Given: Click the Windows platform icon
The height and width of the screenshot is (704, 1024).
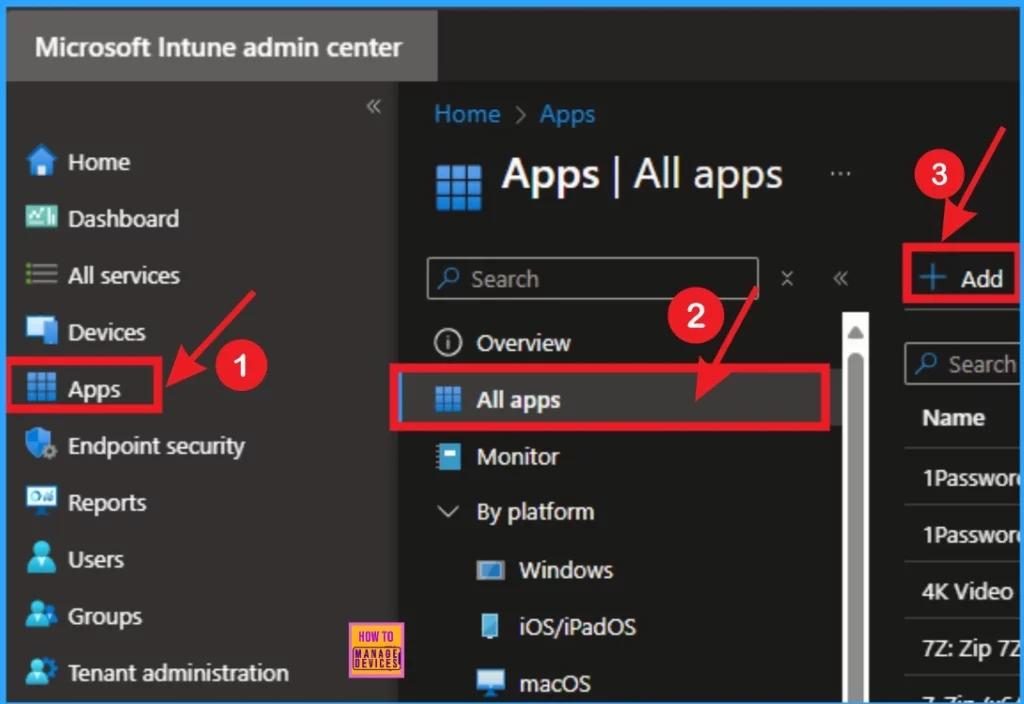Looking at the screenshot, I should (490, 571).
